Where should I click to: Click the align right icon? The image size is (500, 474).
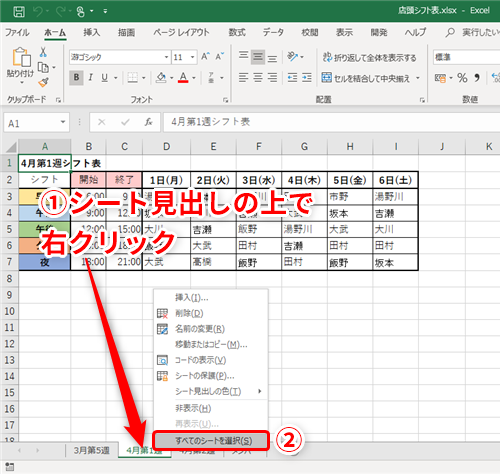point(272,78)
